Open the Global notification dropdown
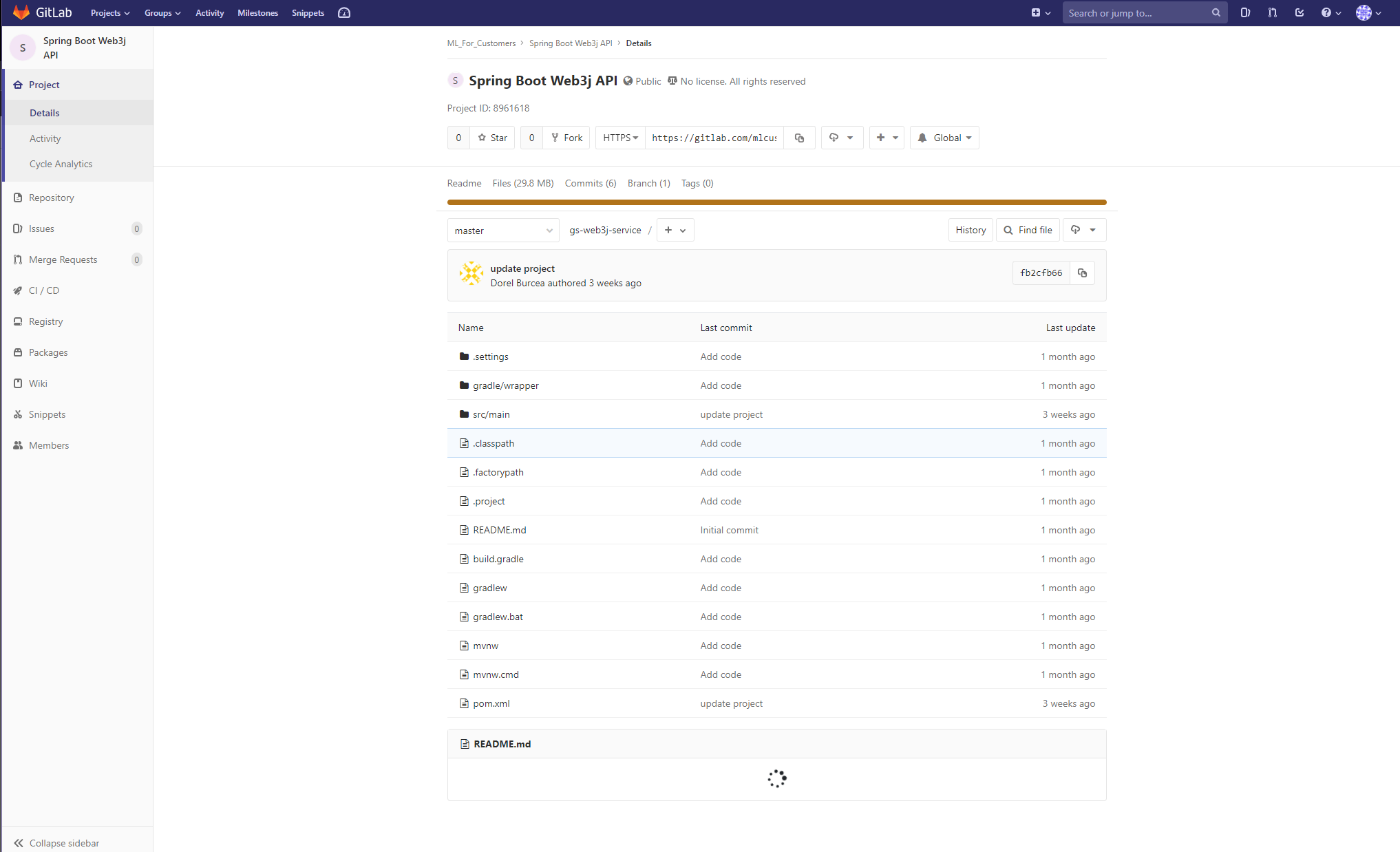Screen dimensions: 1400x852 coord(944,138)
